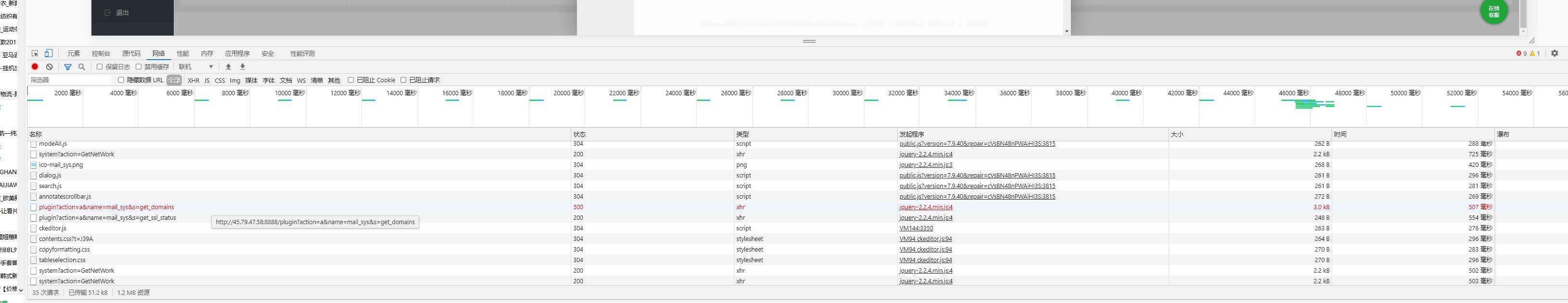Open the 应用程序 tab

point(237,53)
